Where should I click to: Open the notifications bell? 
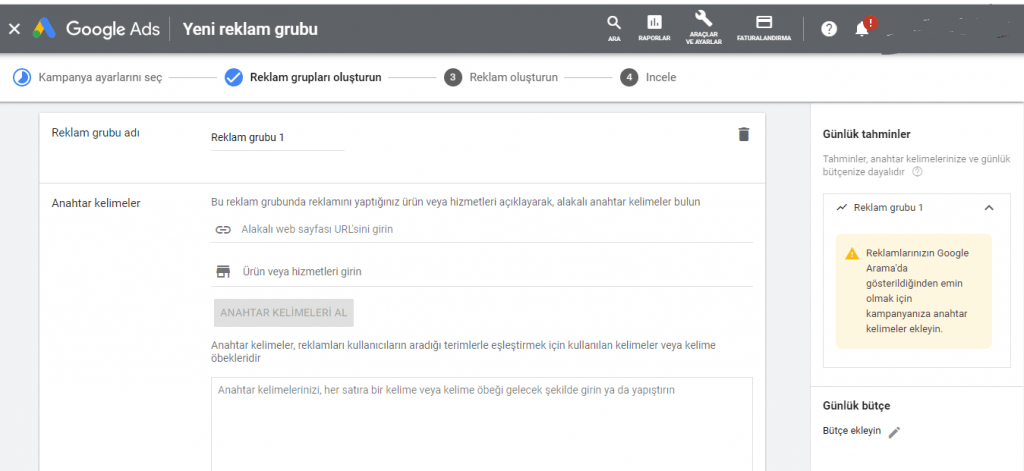862,29
